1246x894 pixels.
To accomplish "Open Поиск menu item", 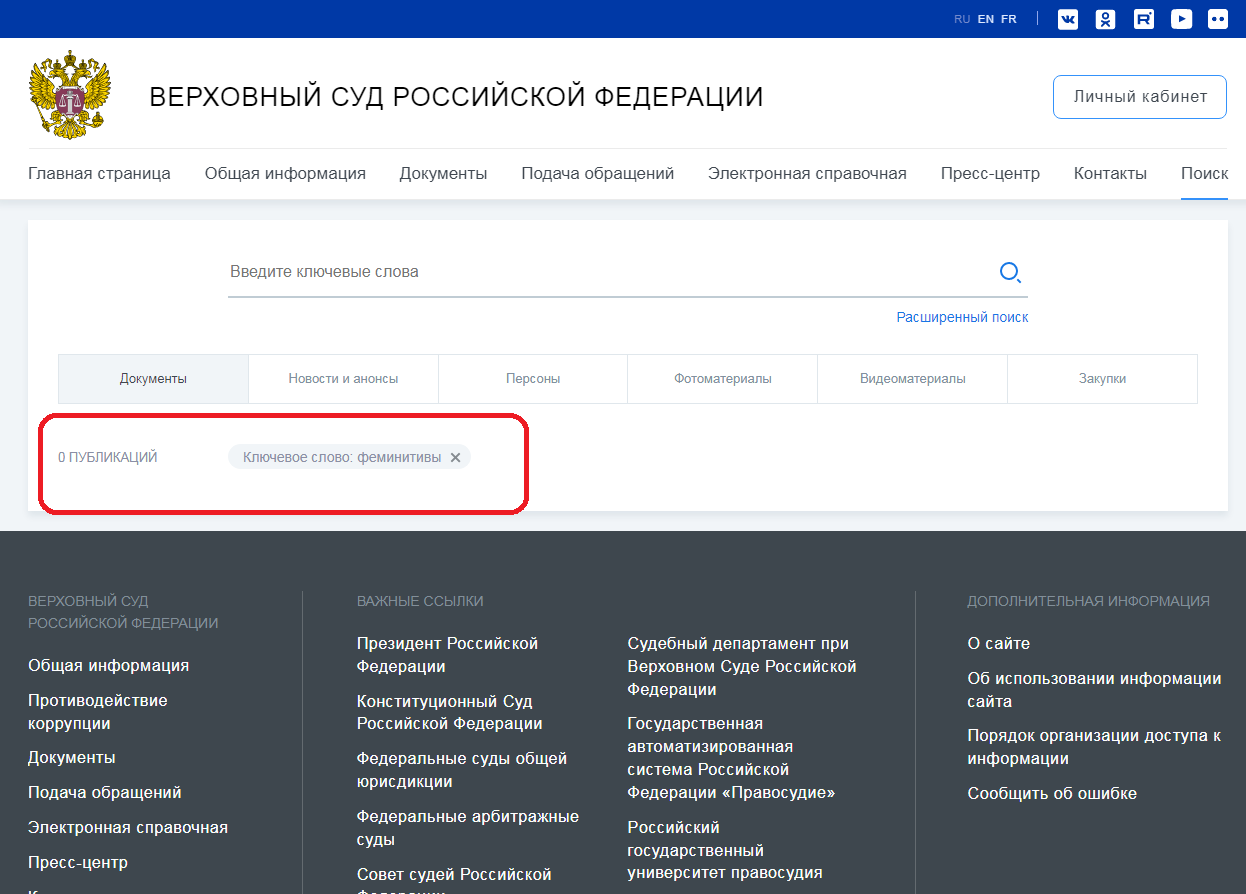I will tap(1204, 173).
